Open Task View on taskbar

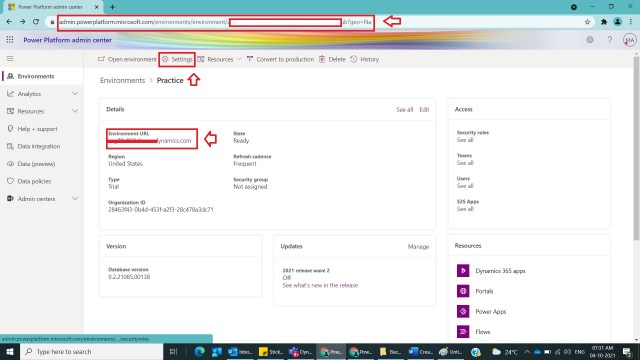coord(173,351)
